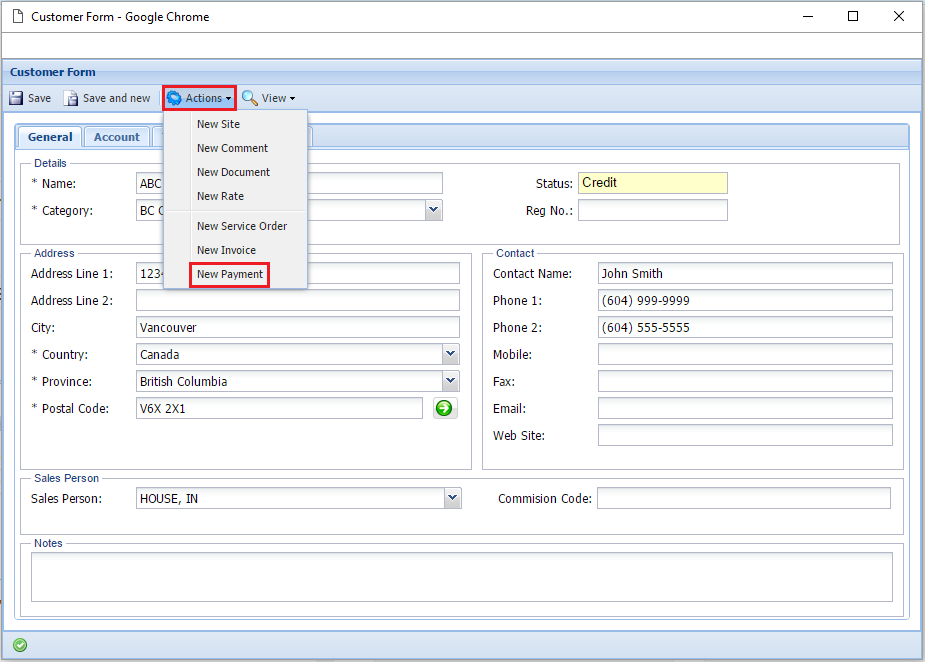Viewport: 925px width, 662px height.
Task: Open the Sales Person dropdown
Action: point(452,498)
